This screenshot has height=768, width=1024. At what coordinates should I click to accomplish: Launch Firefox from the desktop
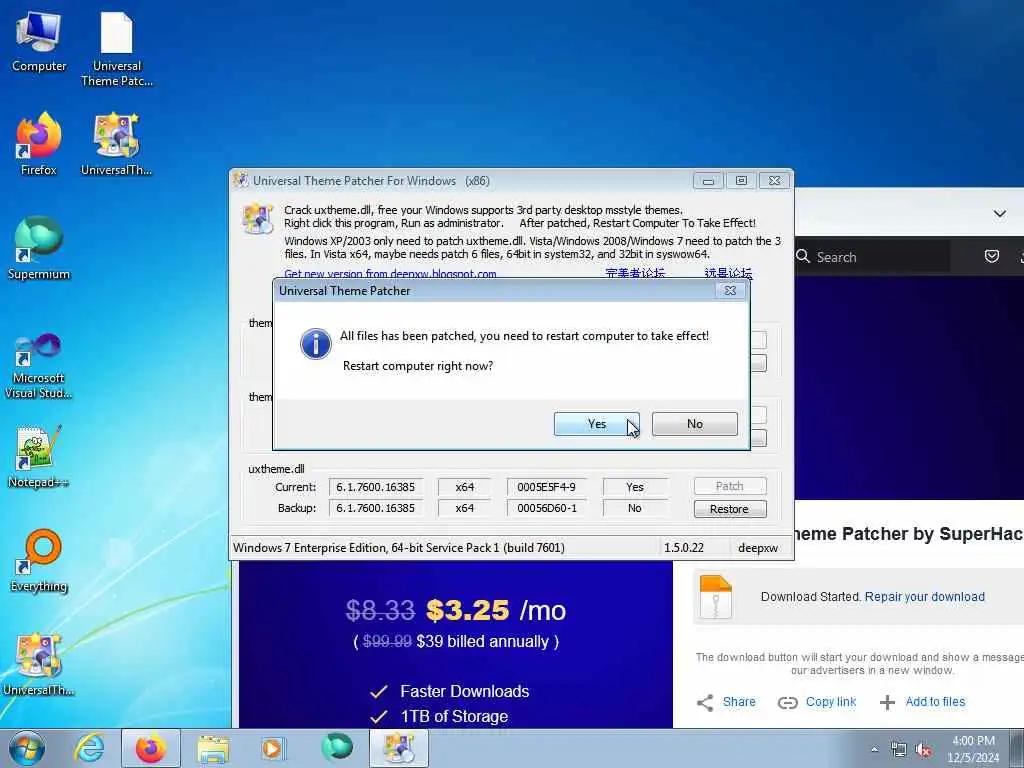[39, 144]
